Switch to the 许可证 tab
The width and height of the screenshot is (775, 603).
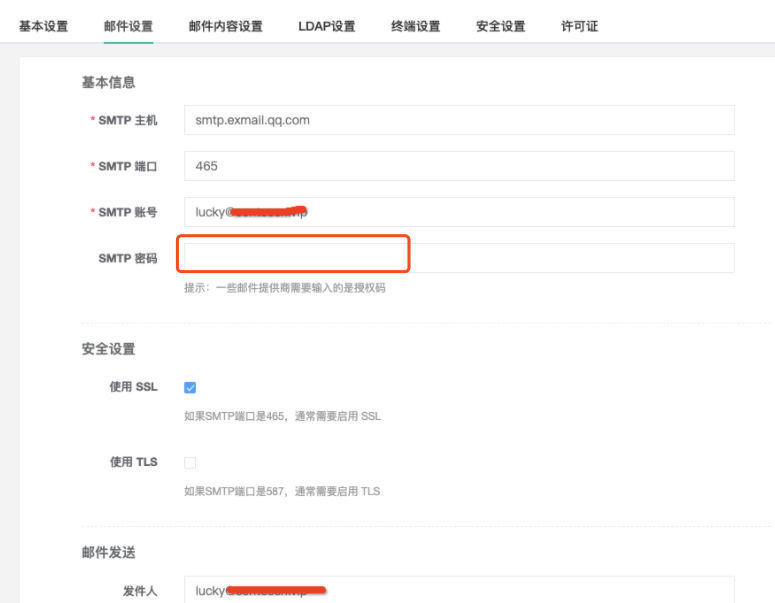[580, 26]
